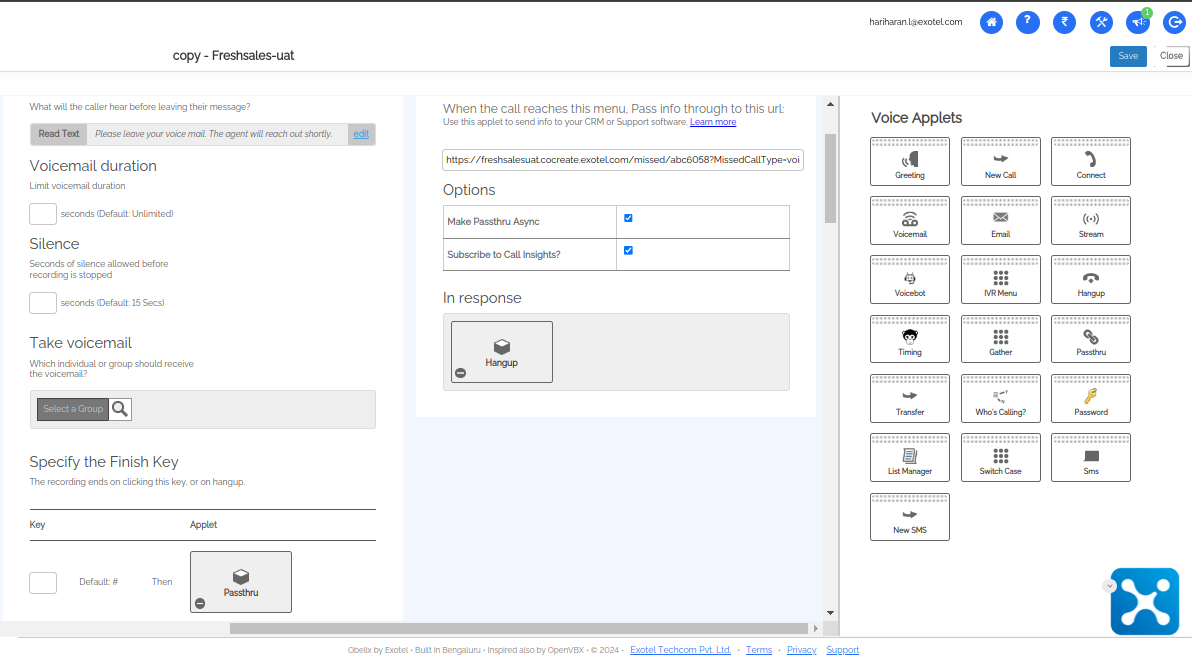
Task: Click the scroll up arrow
Action: [830, 104]
